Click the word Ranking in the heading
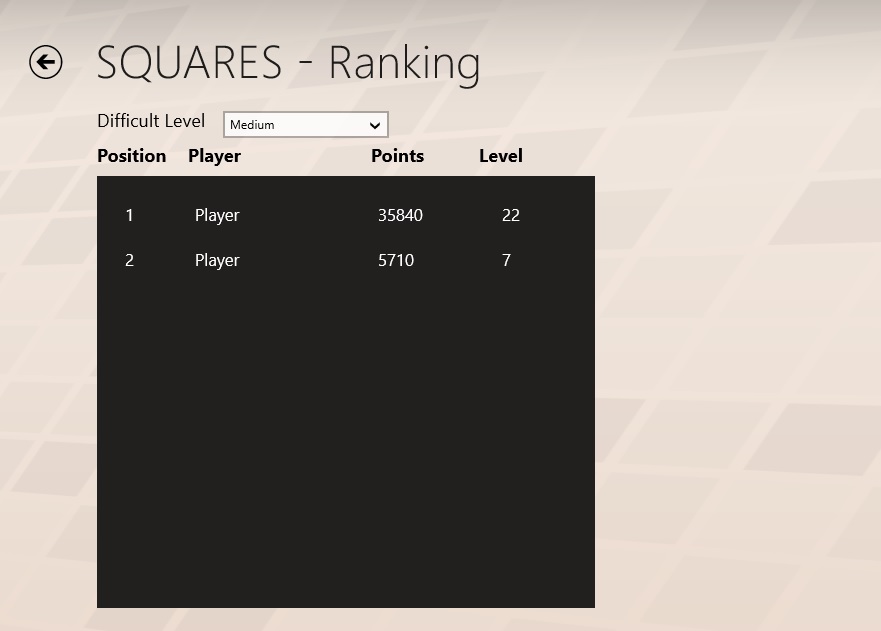The width and height of the screenshot is (881, 631). tap(404, 63)
